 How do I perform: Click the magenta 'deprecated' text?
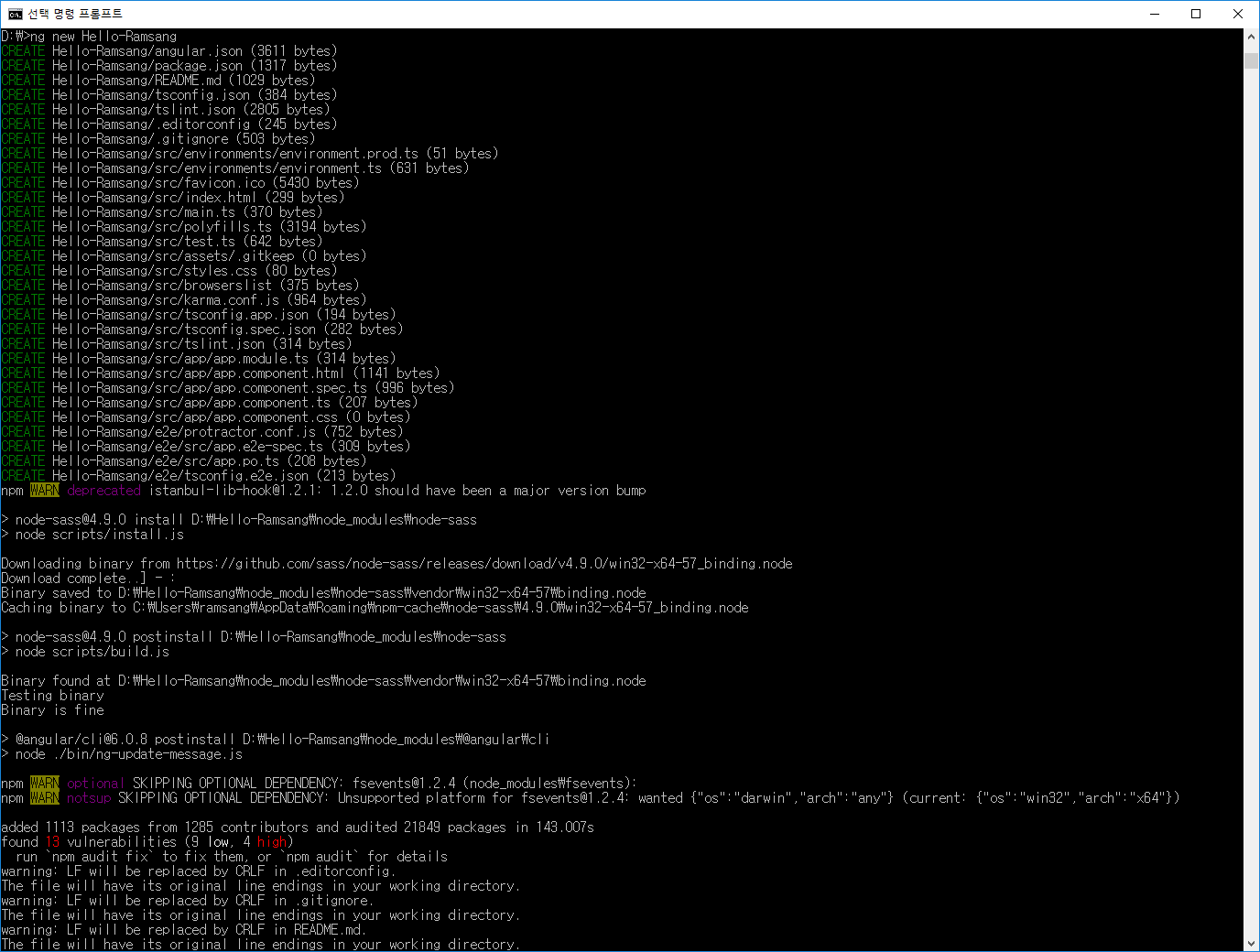103,491
